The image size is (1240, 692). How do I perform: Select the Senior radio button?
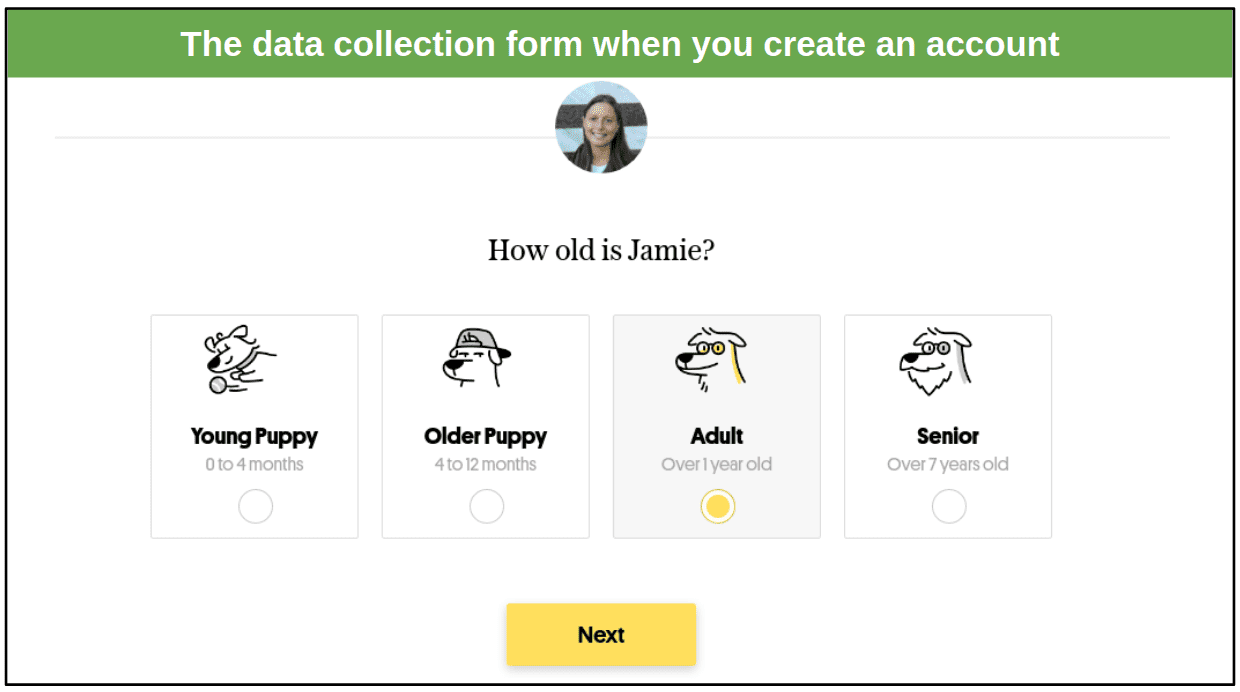(x=949, y=507)
